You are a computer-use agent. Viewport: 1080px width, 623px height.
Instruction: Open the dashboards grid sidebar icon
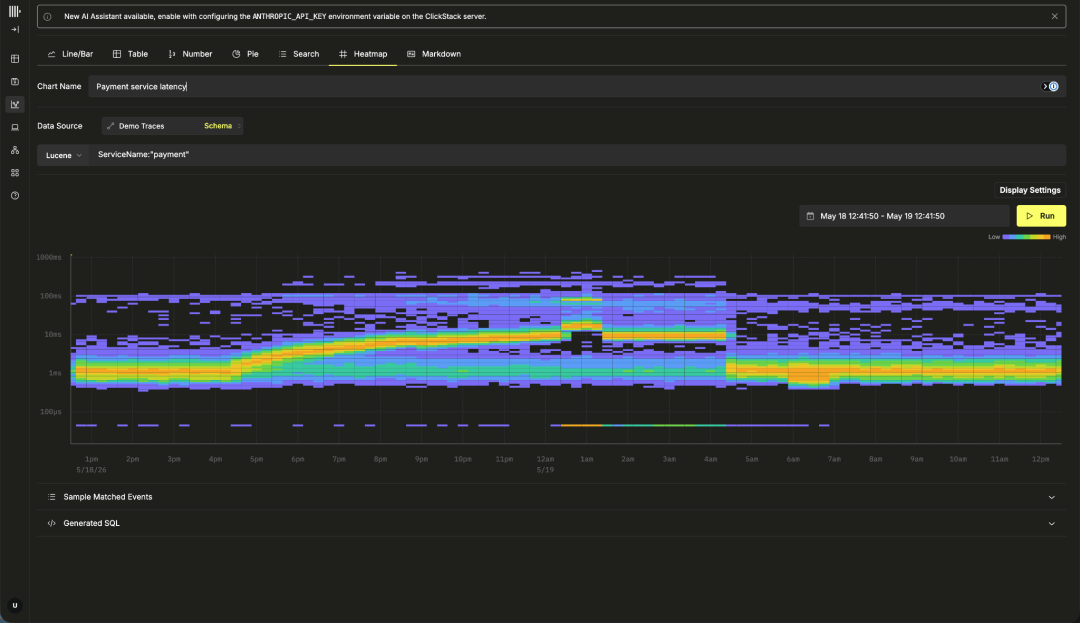click(x=15, y=173)
